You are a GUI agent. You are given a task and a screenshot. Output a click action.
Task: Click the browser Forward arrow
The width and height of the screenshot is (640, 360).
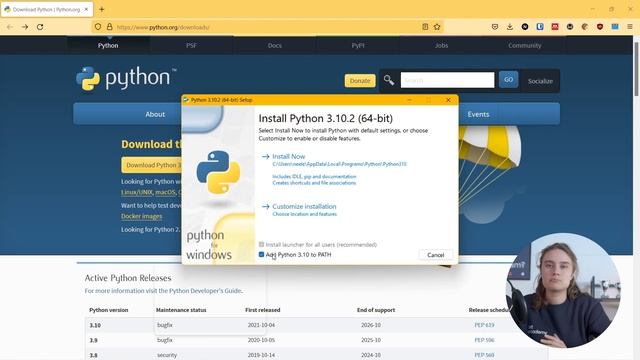pos(25,27)
